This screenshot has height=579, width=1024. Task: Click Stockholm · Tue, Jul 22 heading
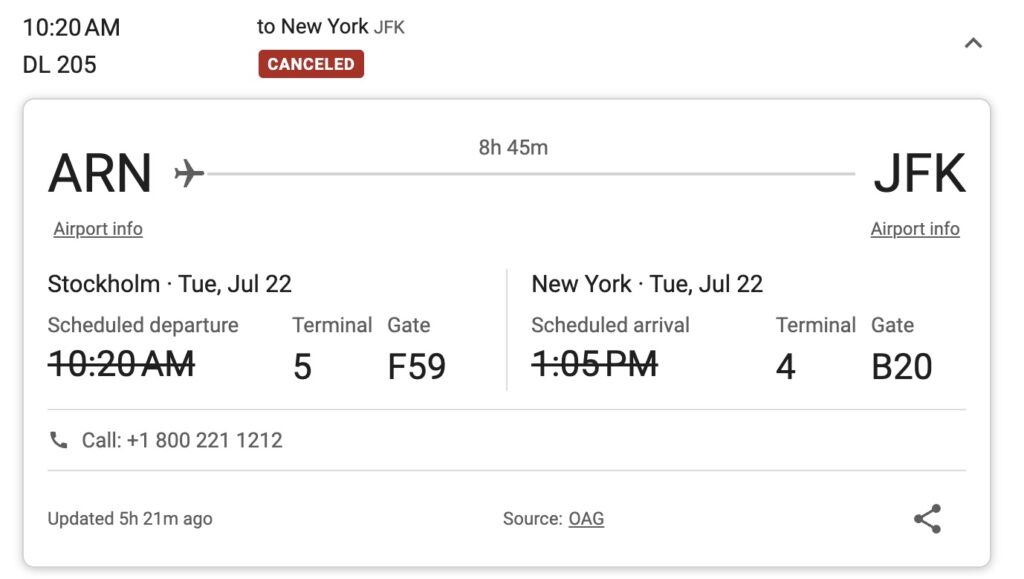click(170, 284)
